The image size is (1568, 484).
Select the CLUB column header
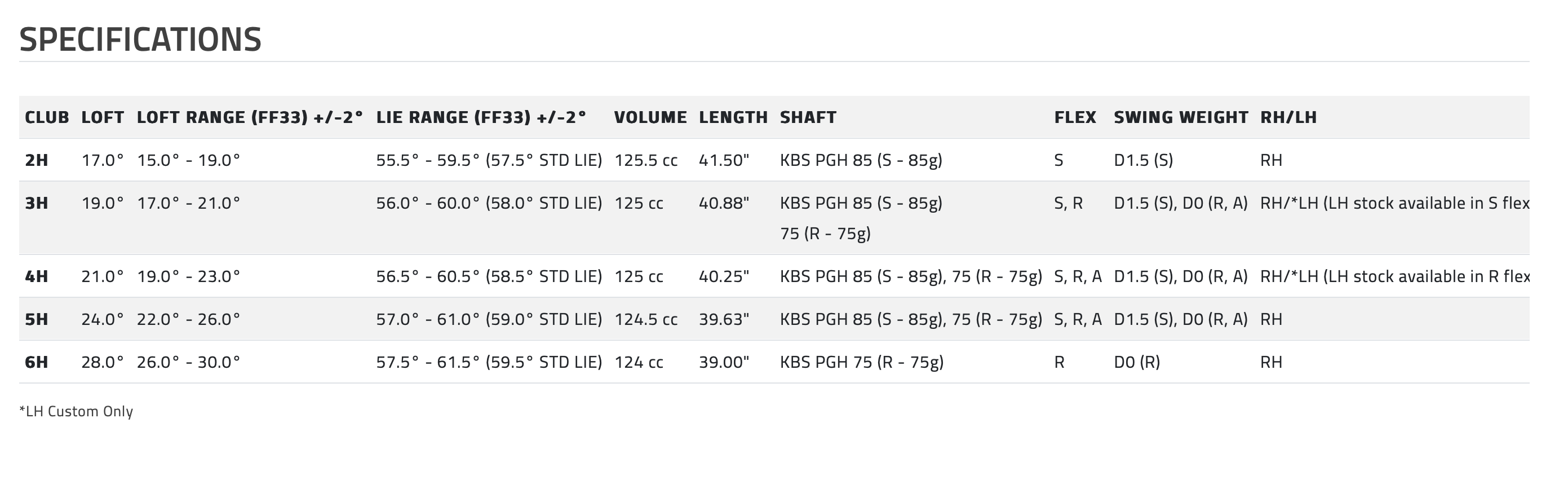(x=47, y=117)
